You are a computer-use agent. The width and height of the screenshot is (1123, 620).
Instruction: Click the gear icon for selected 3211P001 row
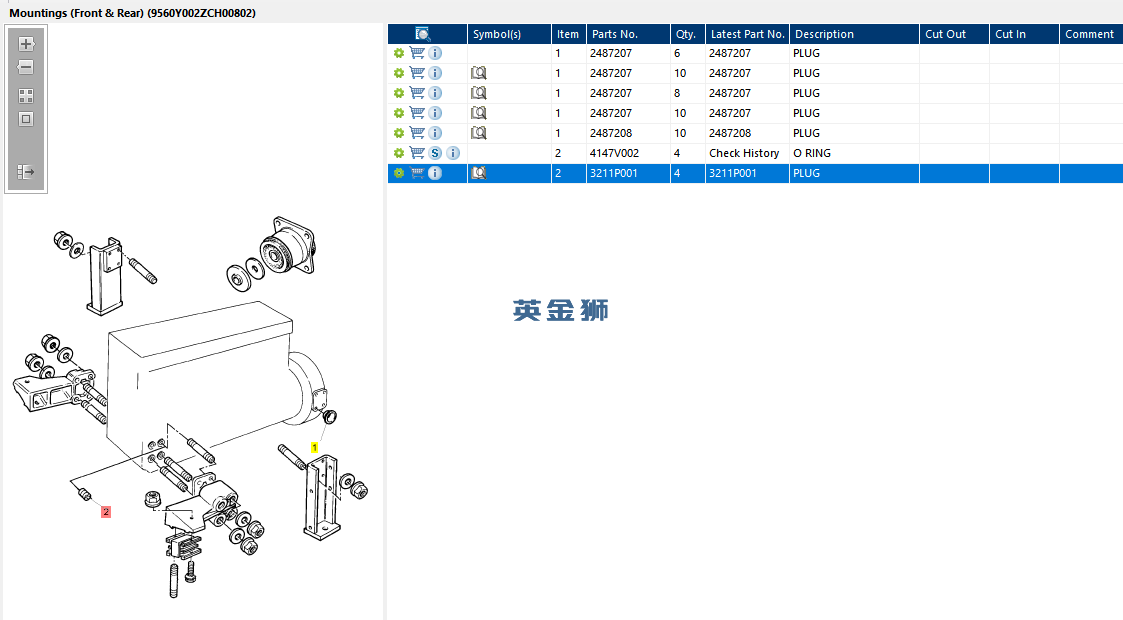tap(399, 173)
